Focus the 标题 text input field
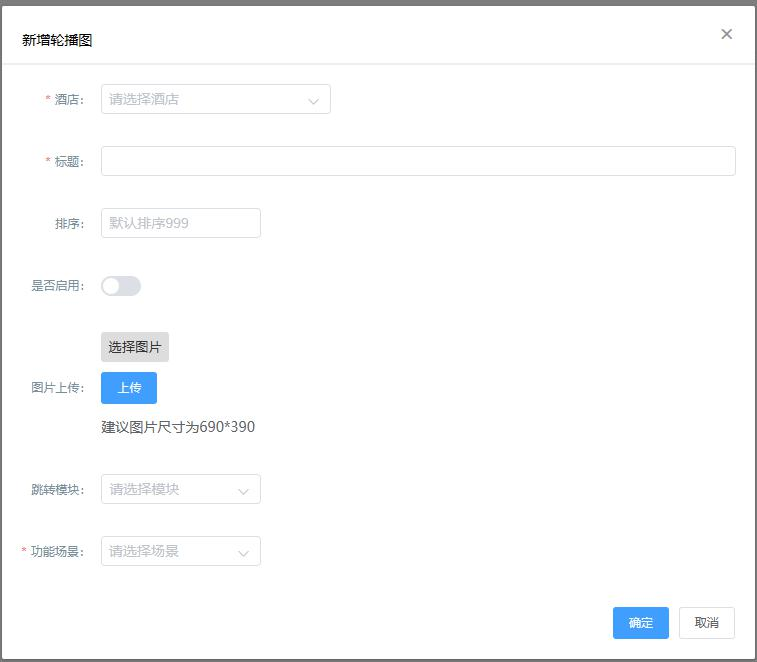 click(x=418, y=161)
